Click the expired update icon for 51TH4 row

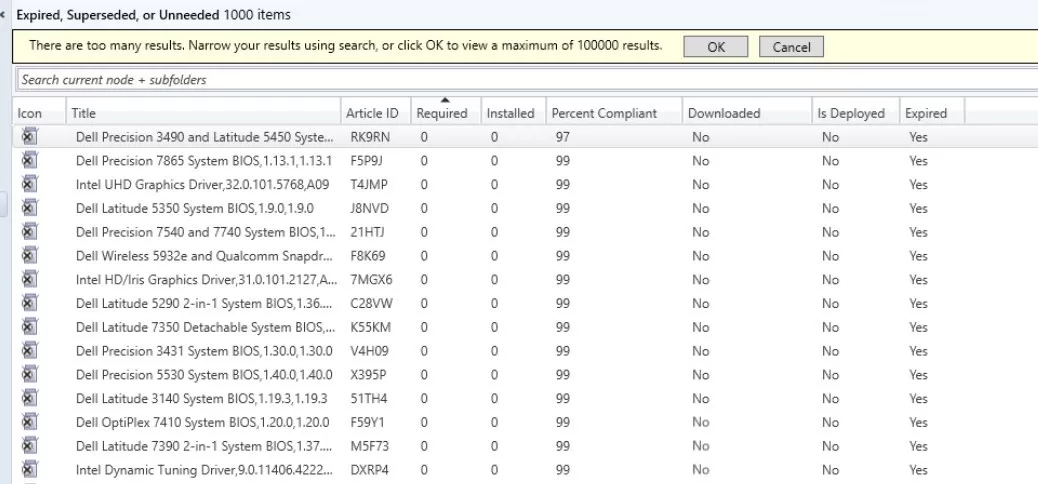tap(28, 399)
